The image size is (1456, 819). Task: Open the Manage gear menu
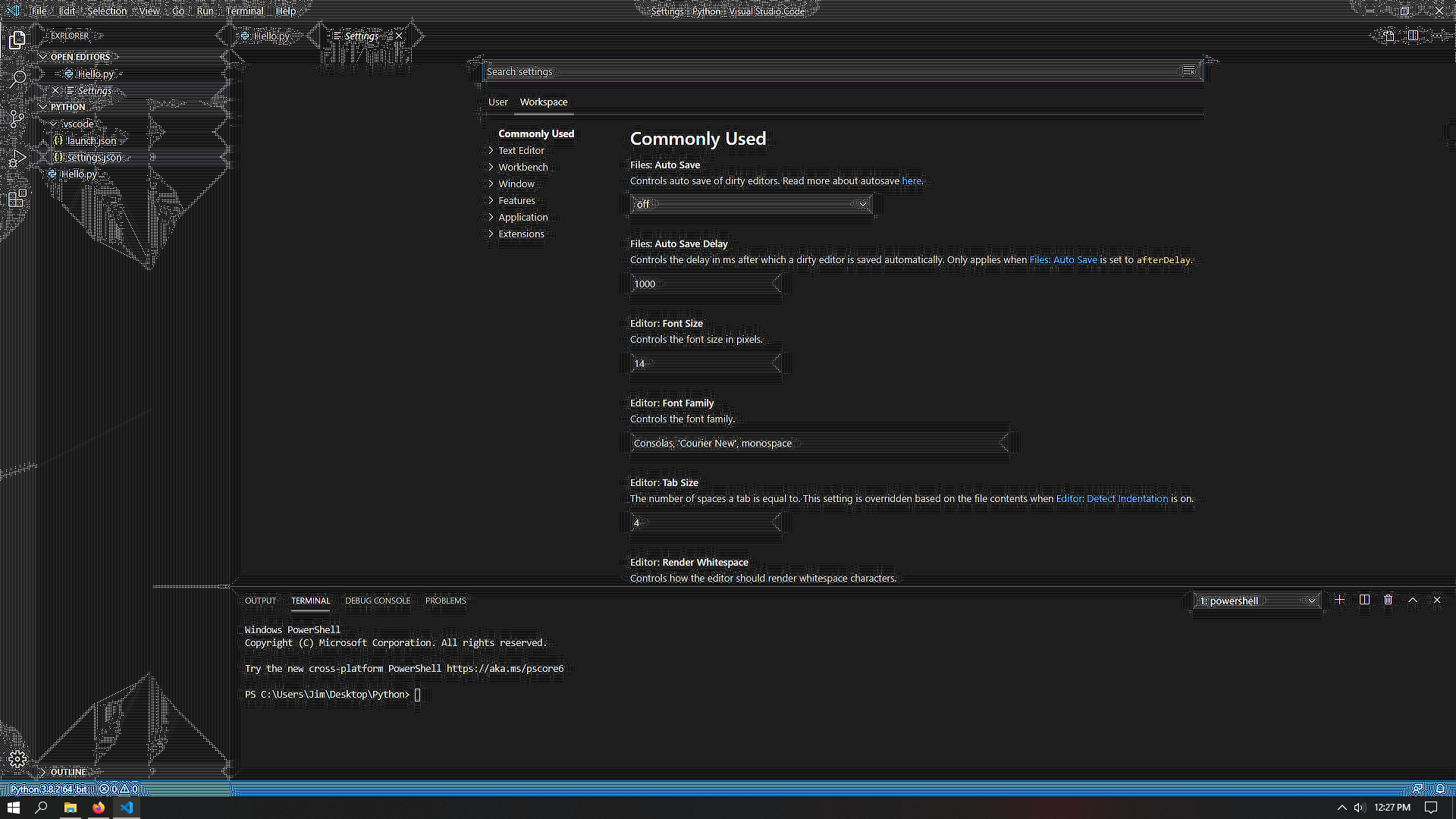pyautogui.click(x=17, y=759)
